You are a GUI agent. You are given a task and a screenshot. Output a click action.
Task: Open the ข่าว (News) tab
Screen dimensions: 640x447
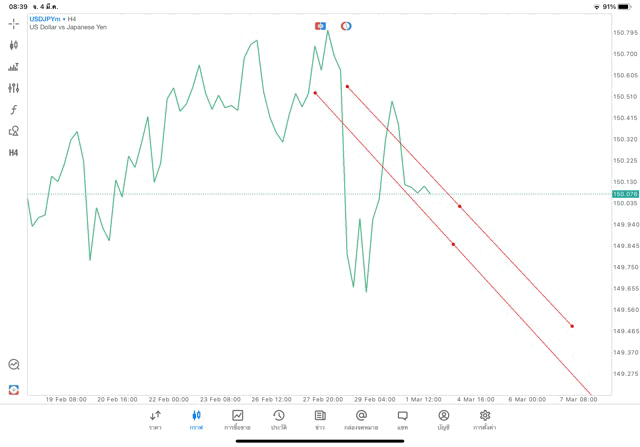coord(320,419)
